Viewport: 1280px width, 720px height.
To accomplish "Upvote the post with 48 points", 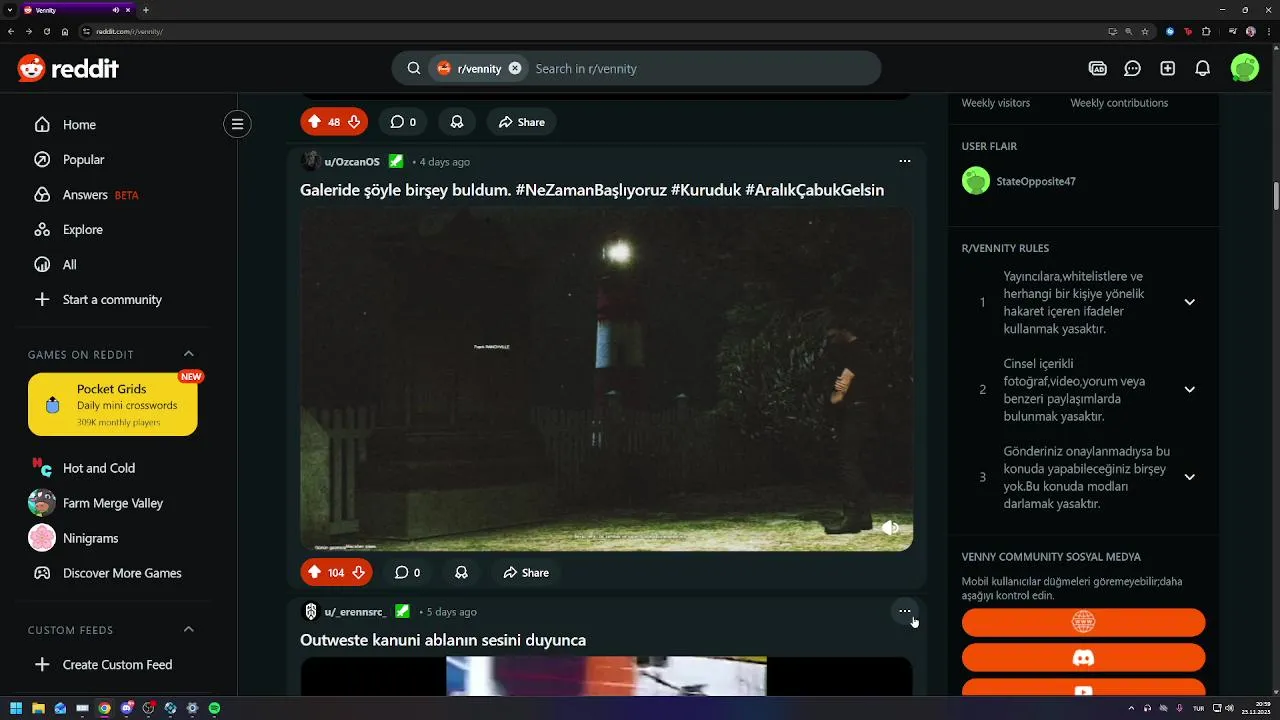I will pyautogui.click(x=314, y=122).
